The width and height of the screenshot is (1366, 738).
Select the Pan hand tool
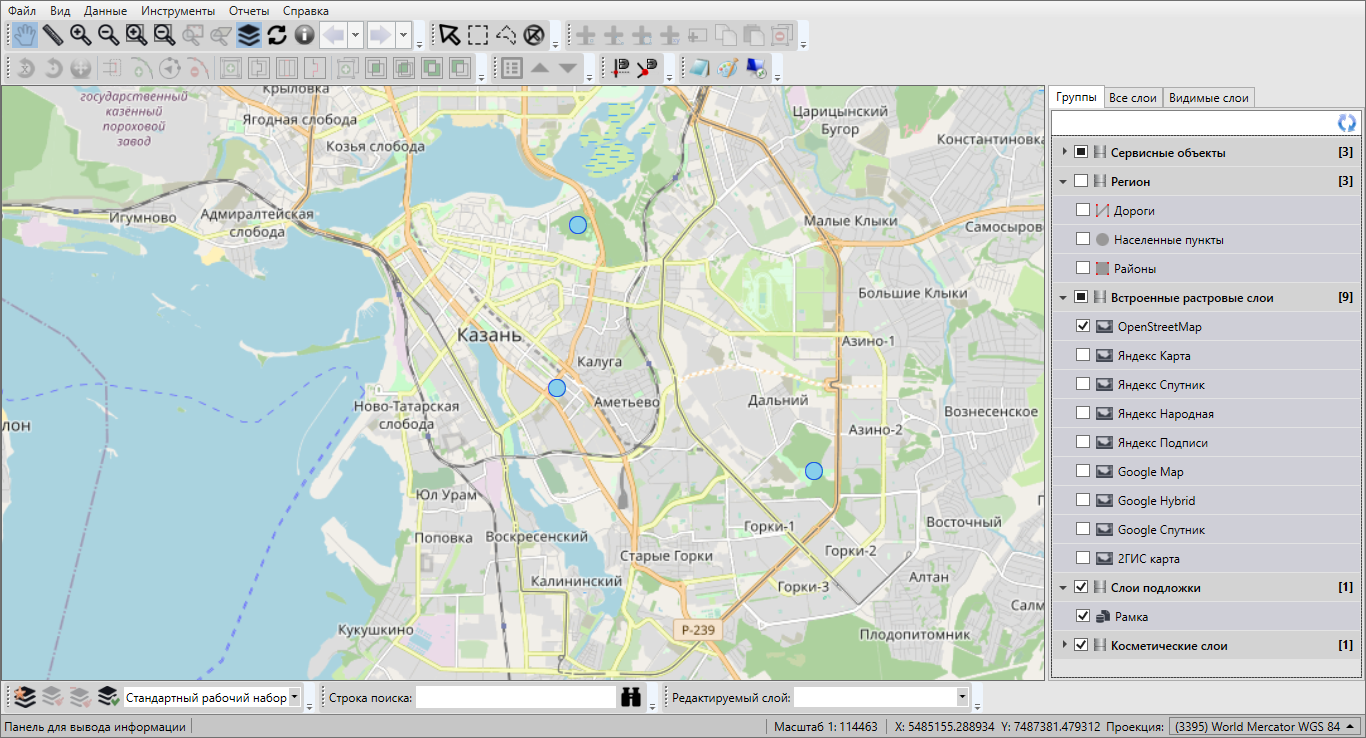[25, 35]
